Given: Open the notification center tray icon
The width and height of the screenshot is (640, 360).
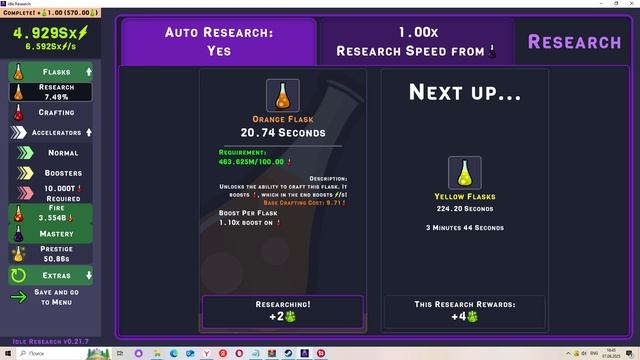Looking at the screenshot, I should click(x=630, y=353).
